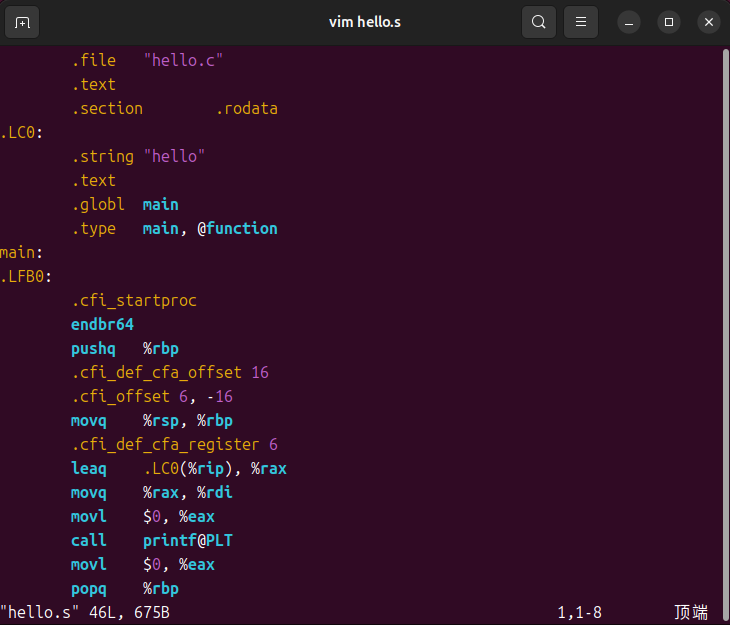Viewport: 730px width, 625px height.
Task: Maximize the terminal window
Action: tap(669, 22)
